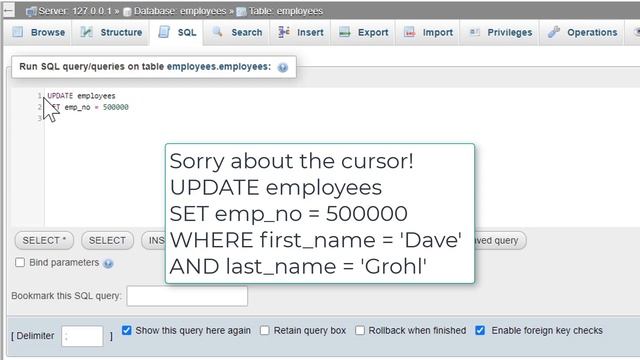The height and width of the screenshot is (360, 640).
Task: Disable Enable foreign key checks checkbox
Action: 480,330
